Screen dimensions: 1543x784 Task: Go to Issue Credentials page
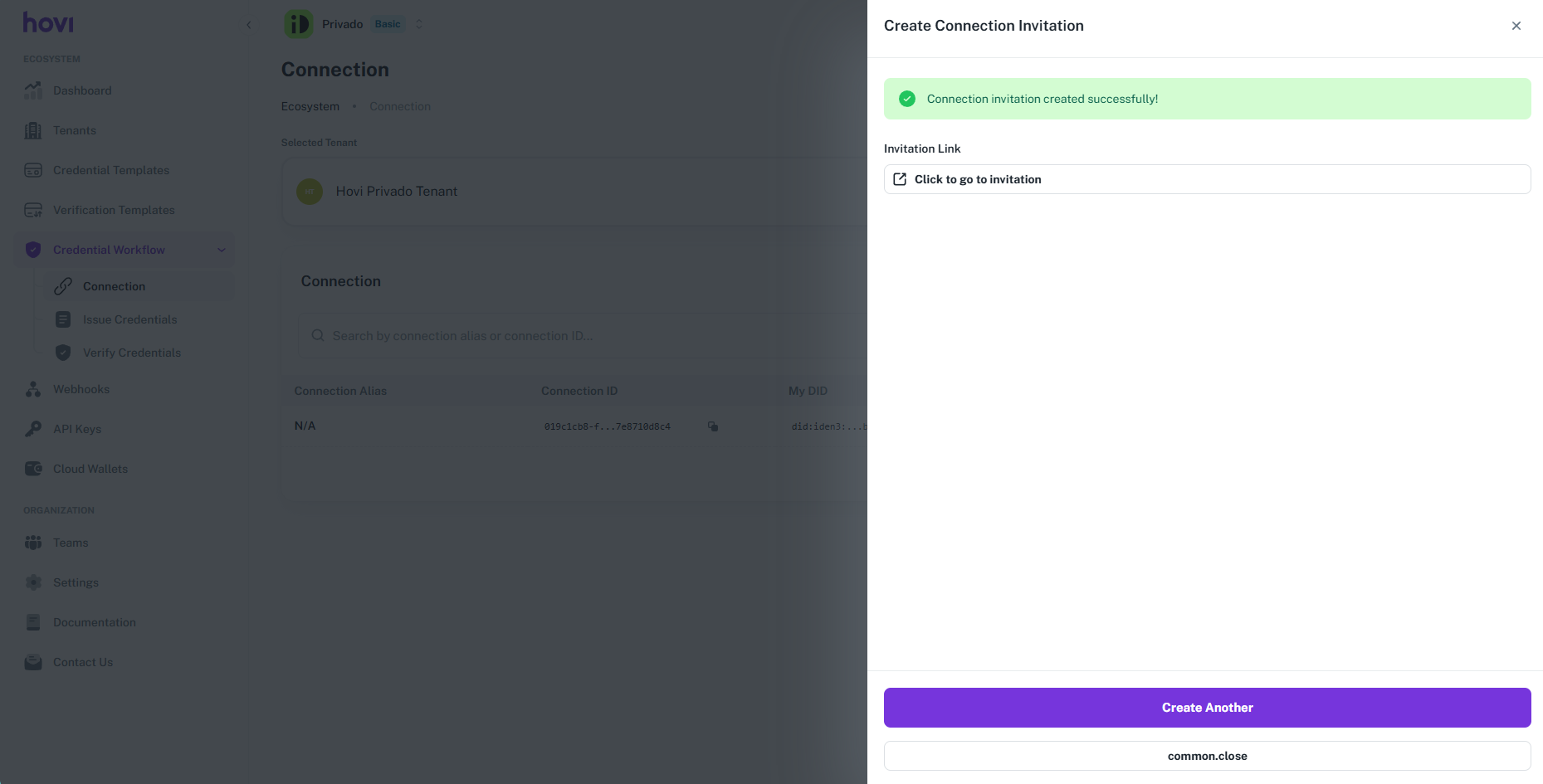click(x=129, y=319)
